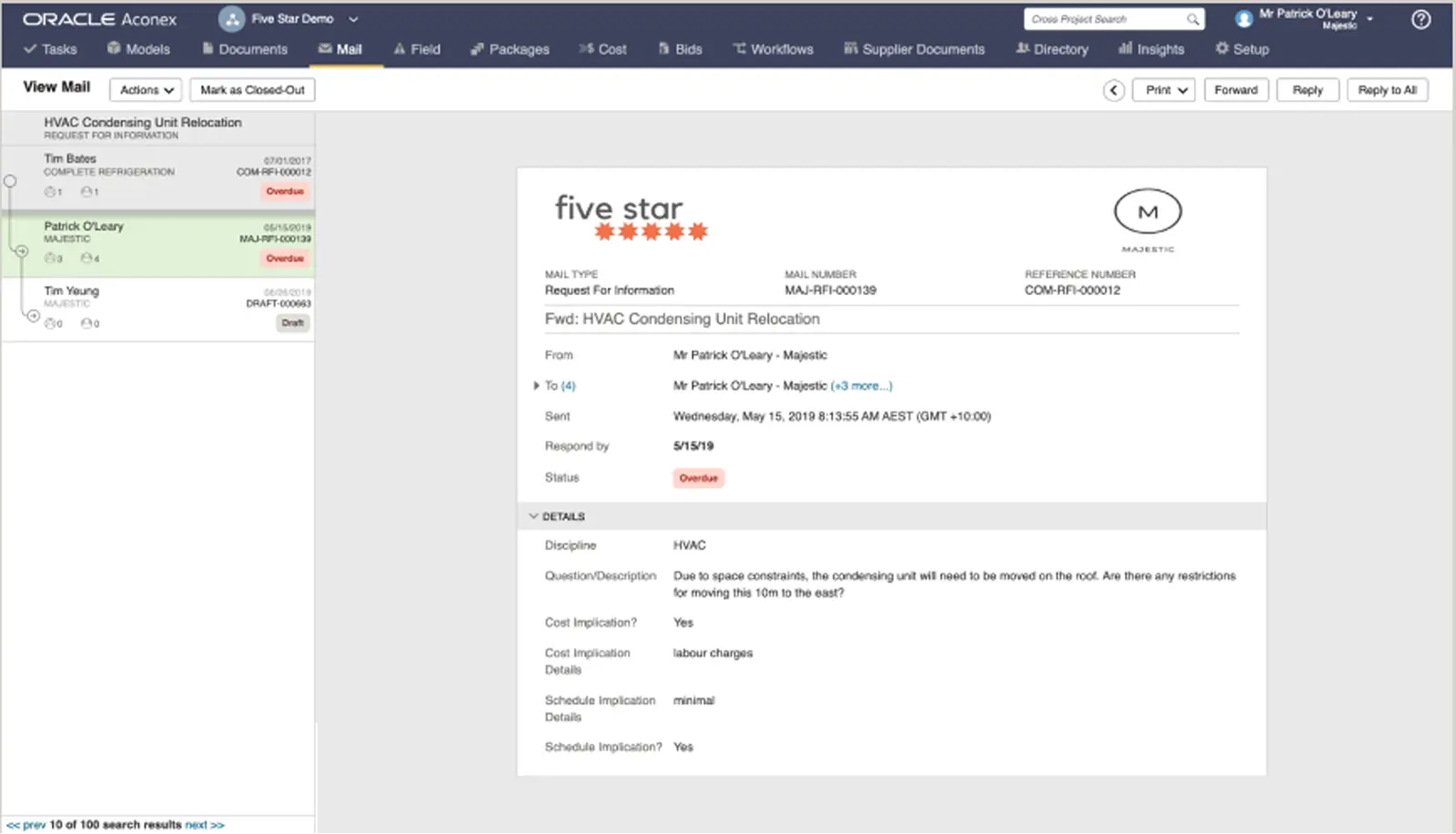The width and height of the screenshot is (1456, 834).
Task: Open the Five Star Demo project selector
Action: [293, 18]
